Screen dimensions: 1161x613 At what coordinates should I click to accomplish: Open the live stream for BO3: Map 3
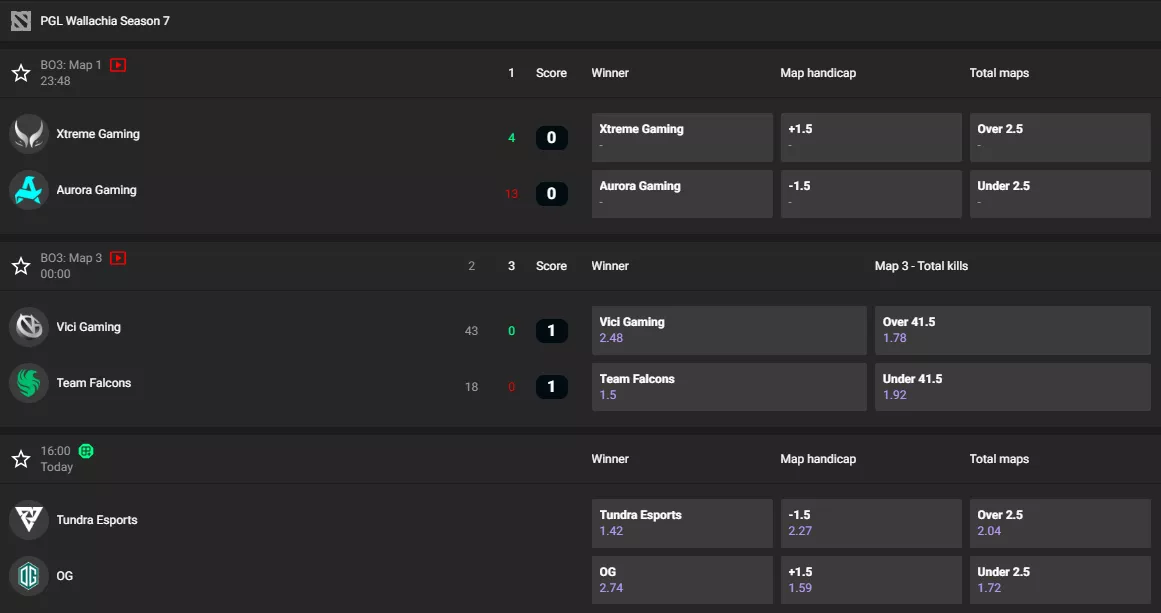117,257
